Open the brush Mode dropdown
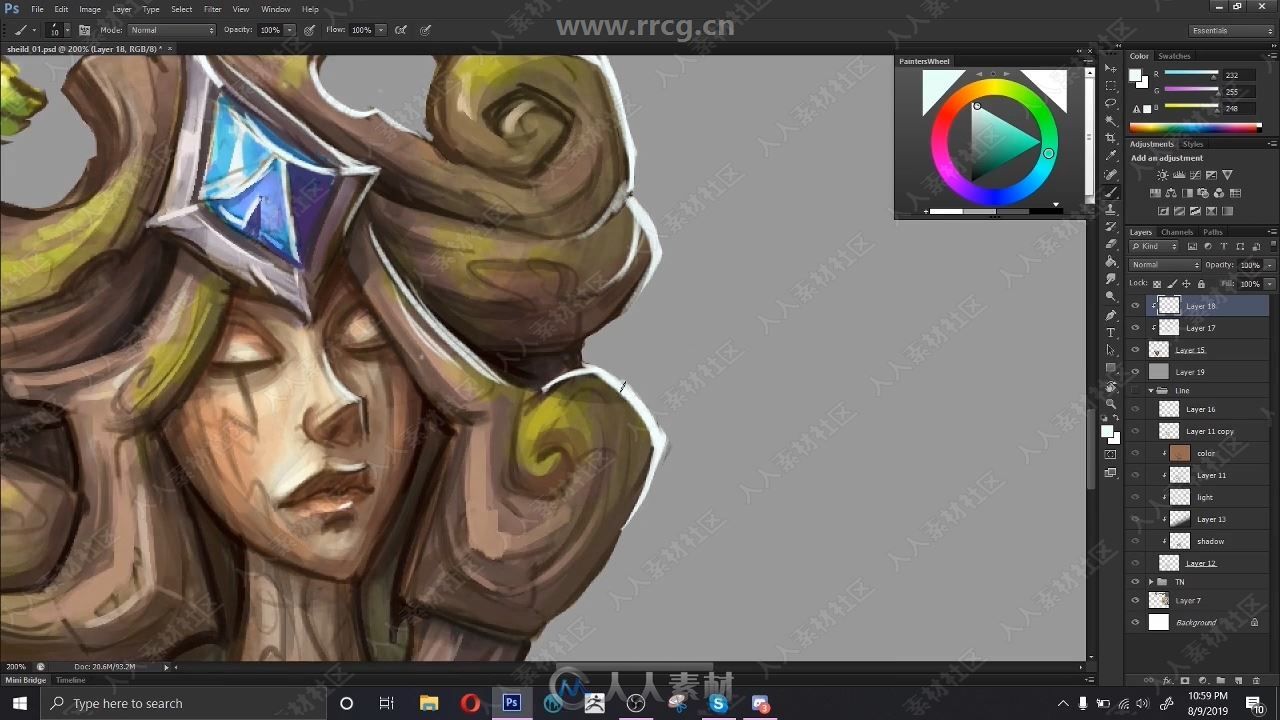The width and height of the screenshot is (1280, 720). [171, 30]
